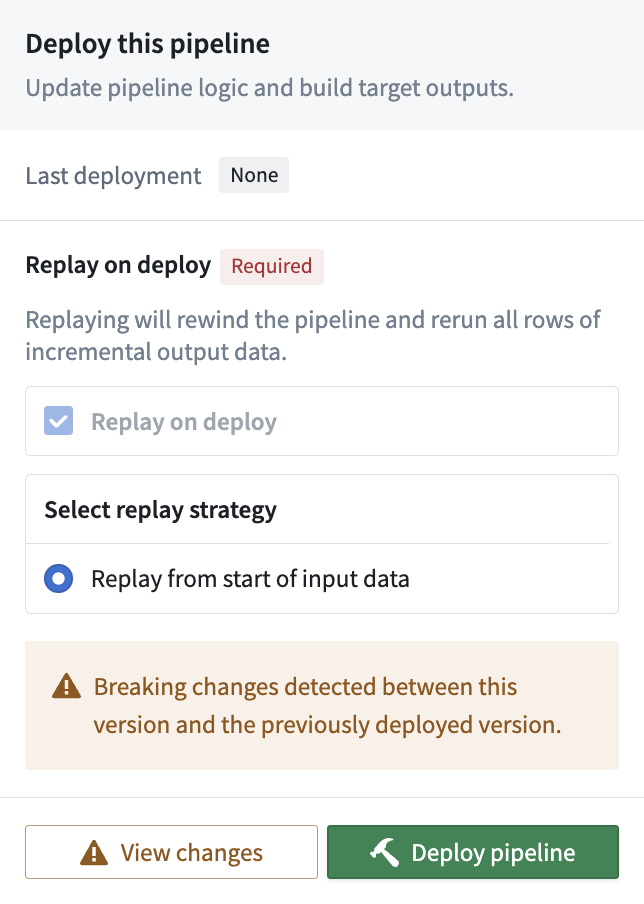Click the warning triangle in View changes
Image resolution: width=644 pixels, height=904 pixels.
94,853
